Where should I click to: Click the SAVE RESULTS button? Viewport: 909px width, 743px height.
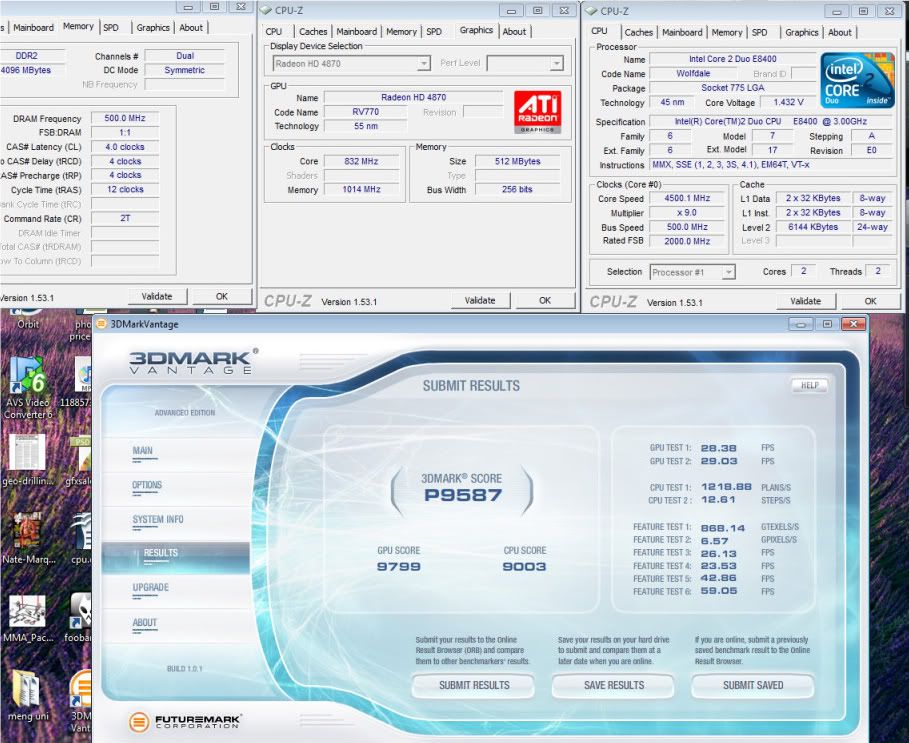(613, 686)
